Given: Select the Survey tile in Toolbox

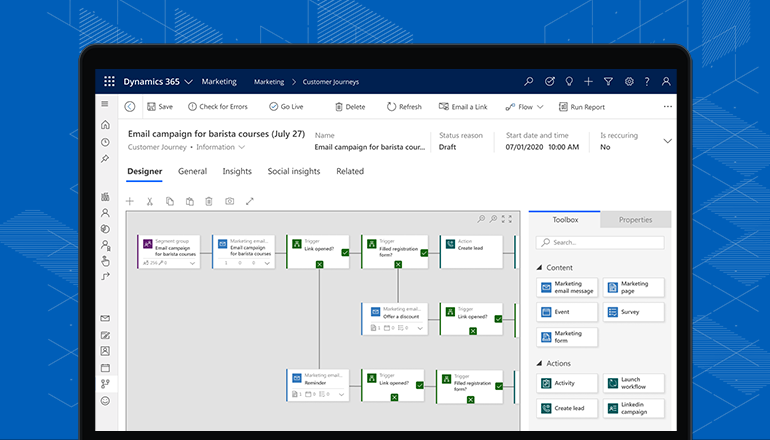Looking at the screenshot, I should [x=634, y=312].
